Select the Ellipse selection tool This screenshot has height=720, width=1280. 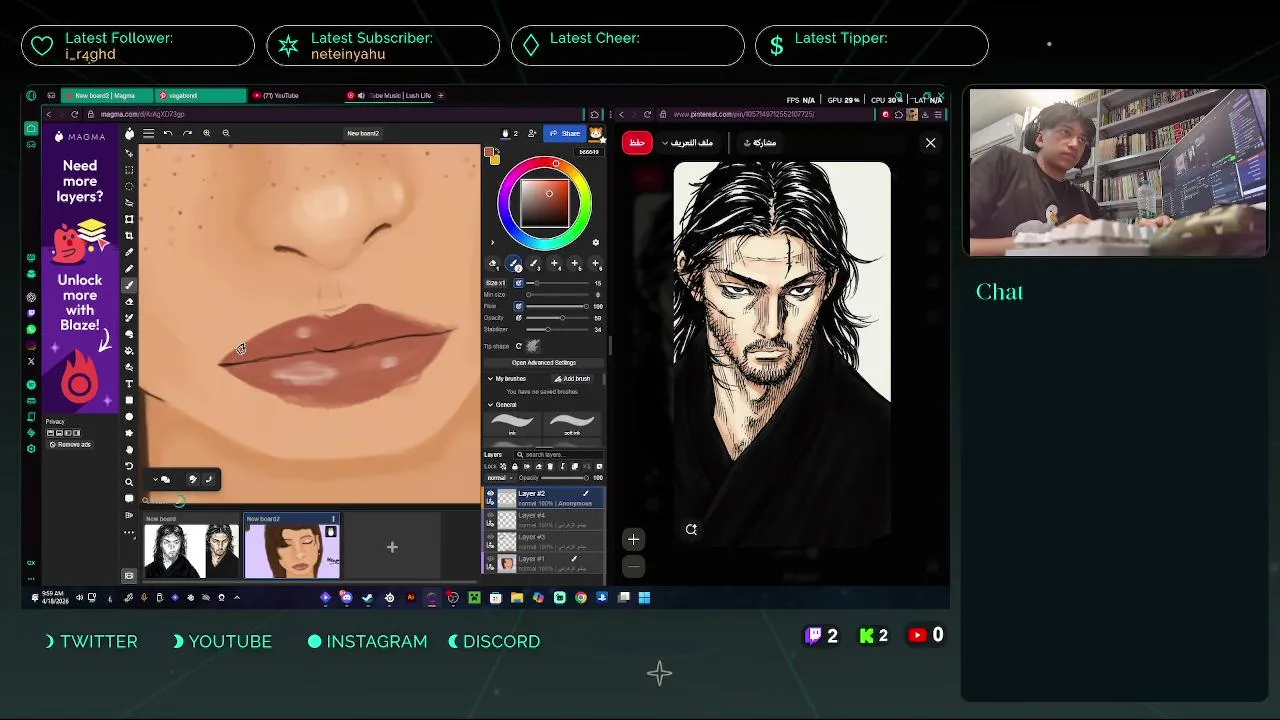[129, 185]
